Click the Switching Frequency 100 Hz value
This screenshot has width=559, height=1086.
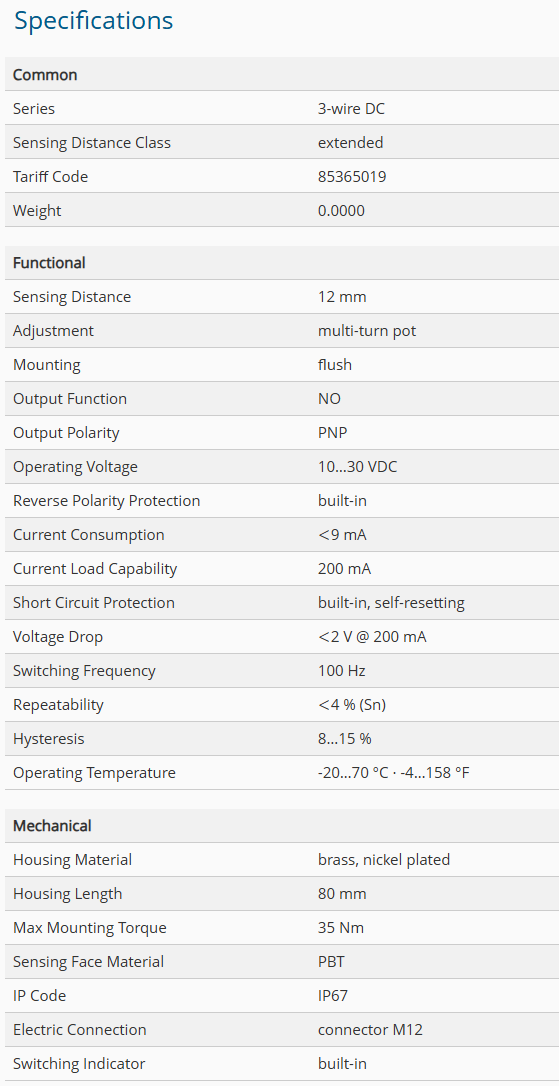pos(341,670)
